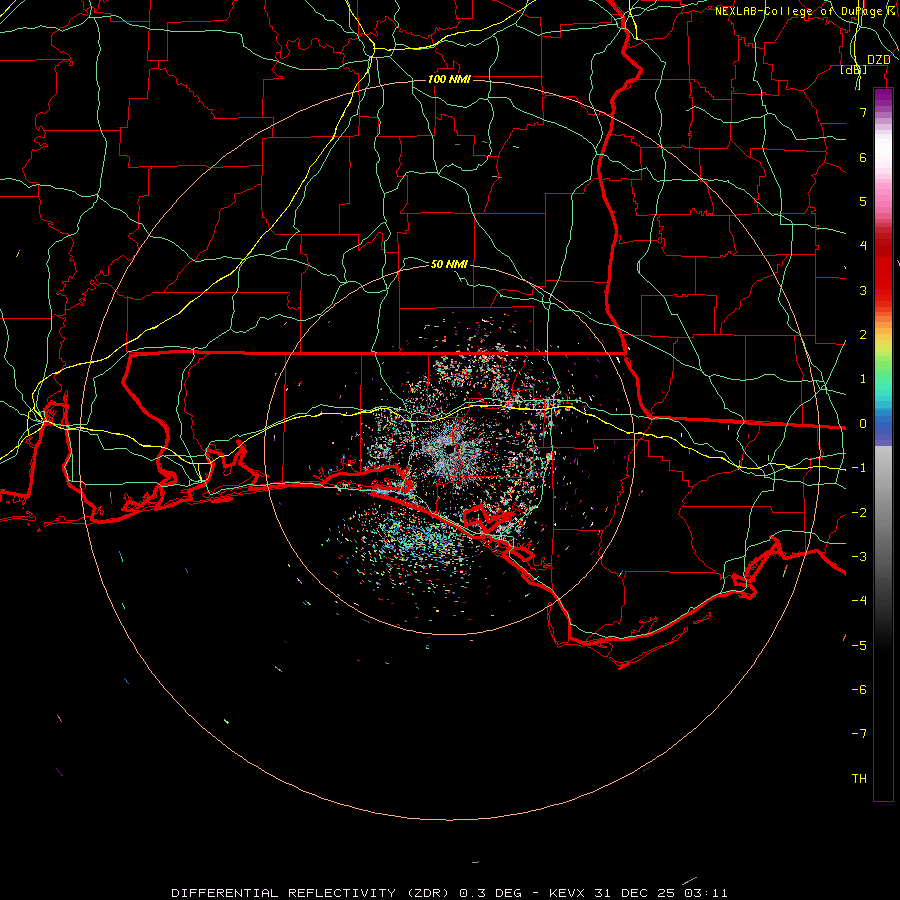Viewport: 900px width, 900px height.
Task: Click the 6 value on color scale
Action: 863,157
